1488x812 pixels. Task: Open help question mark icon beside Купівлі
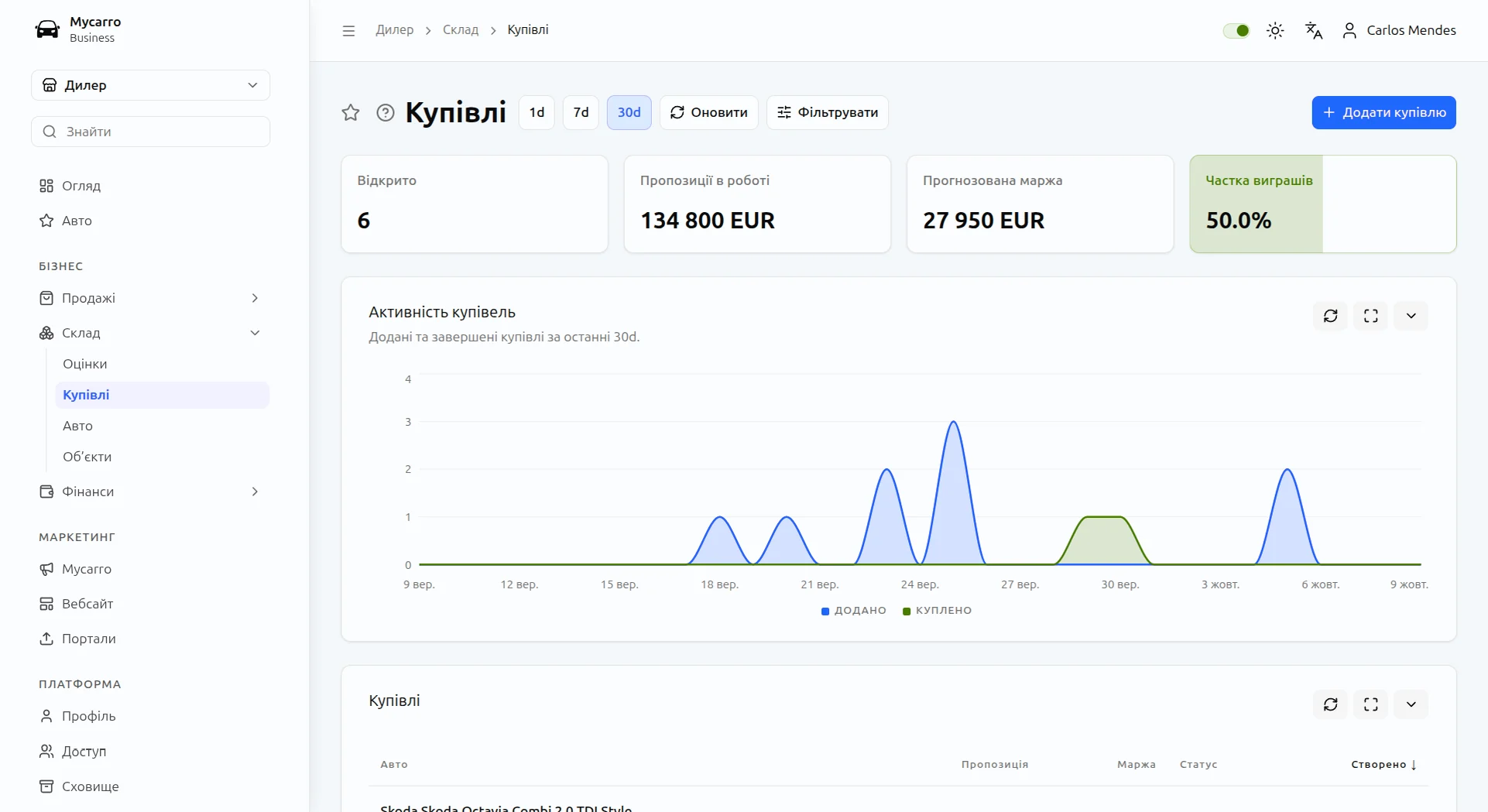pos(386,113)
